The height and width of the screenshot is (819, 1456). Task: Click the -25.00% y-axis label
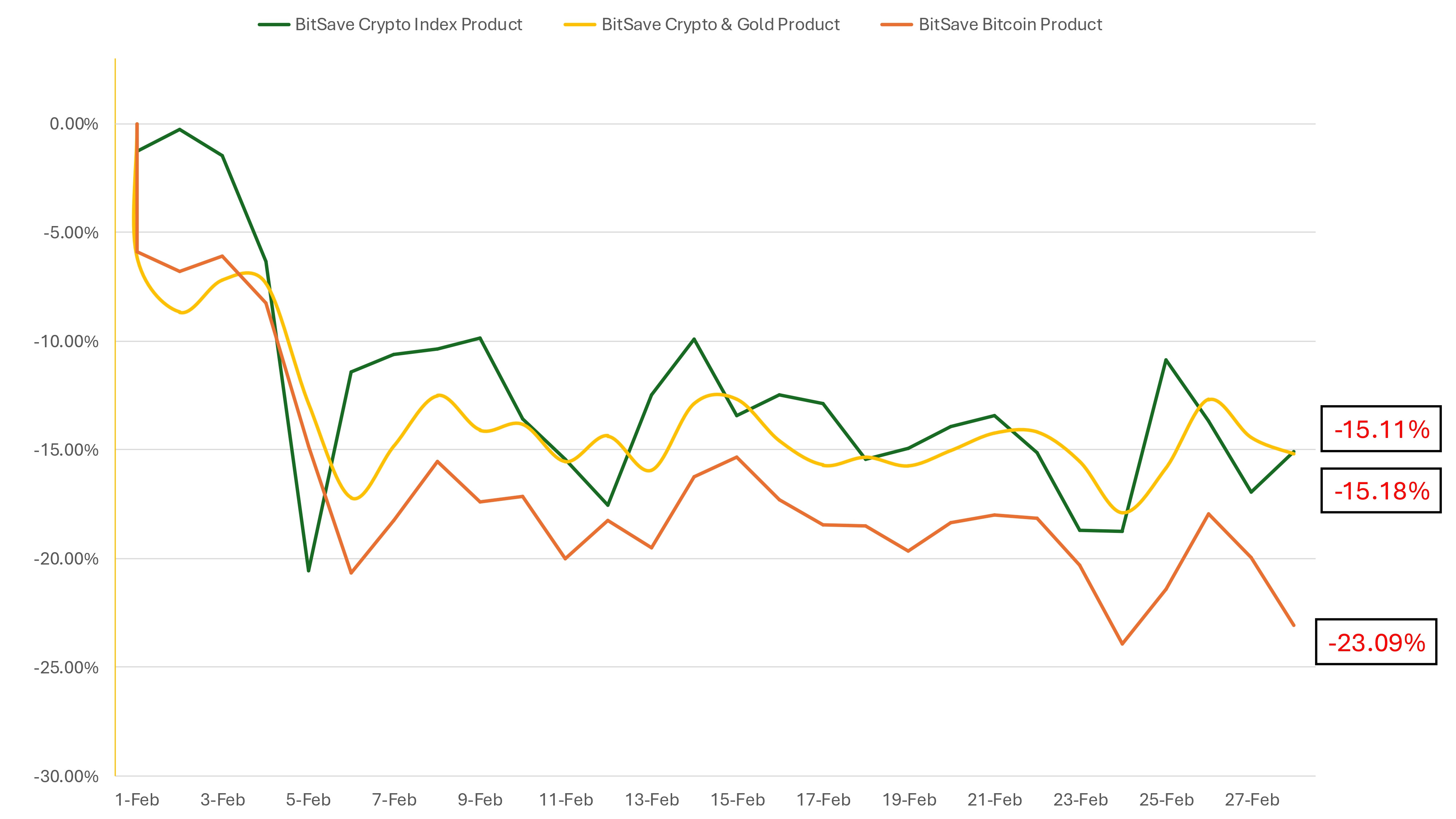tap(66, 668)
